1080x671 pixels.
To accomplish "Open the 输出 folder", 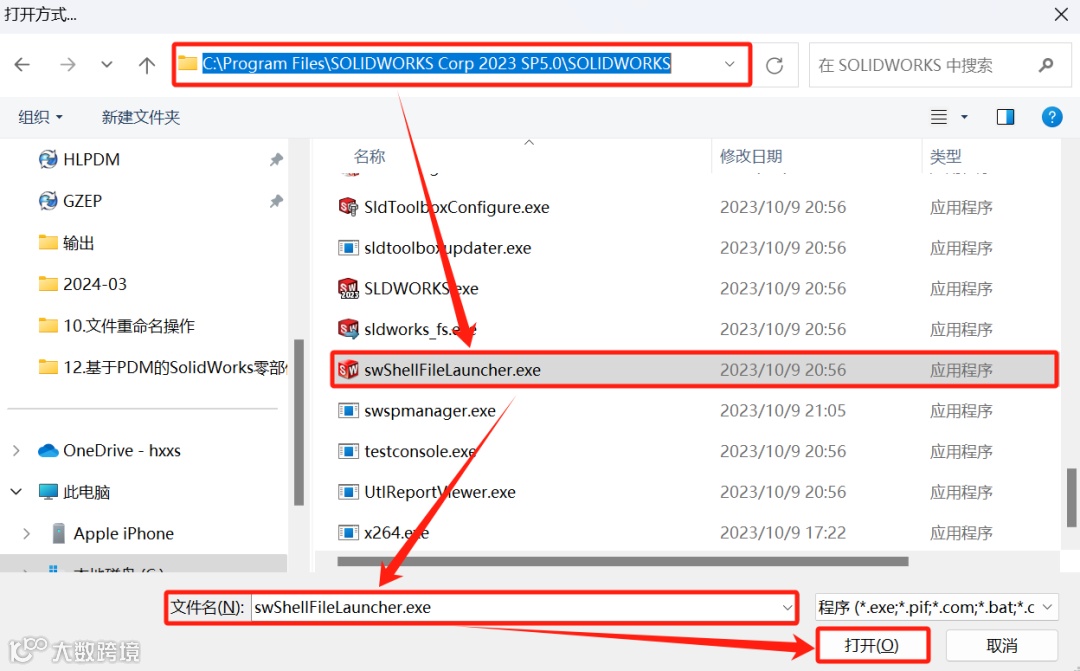I will pyautogui.click(x=67, y=243).
